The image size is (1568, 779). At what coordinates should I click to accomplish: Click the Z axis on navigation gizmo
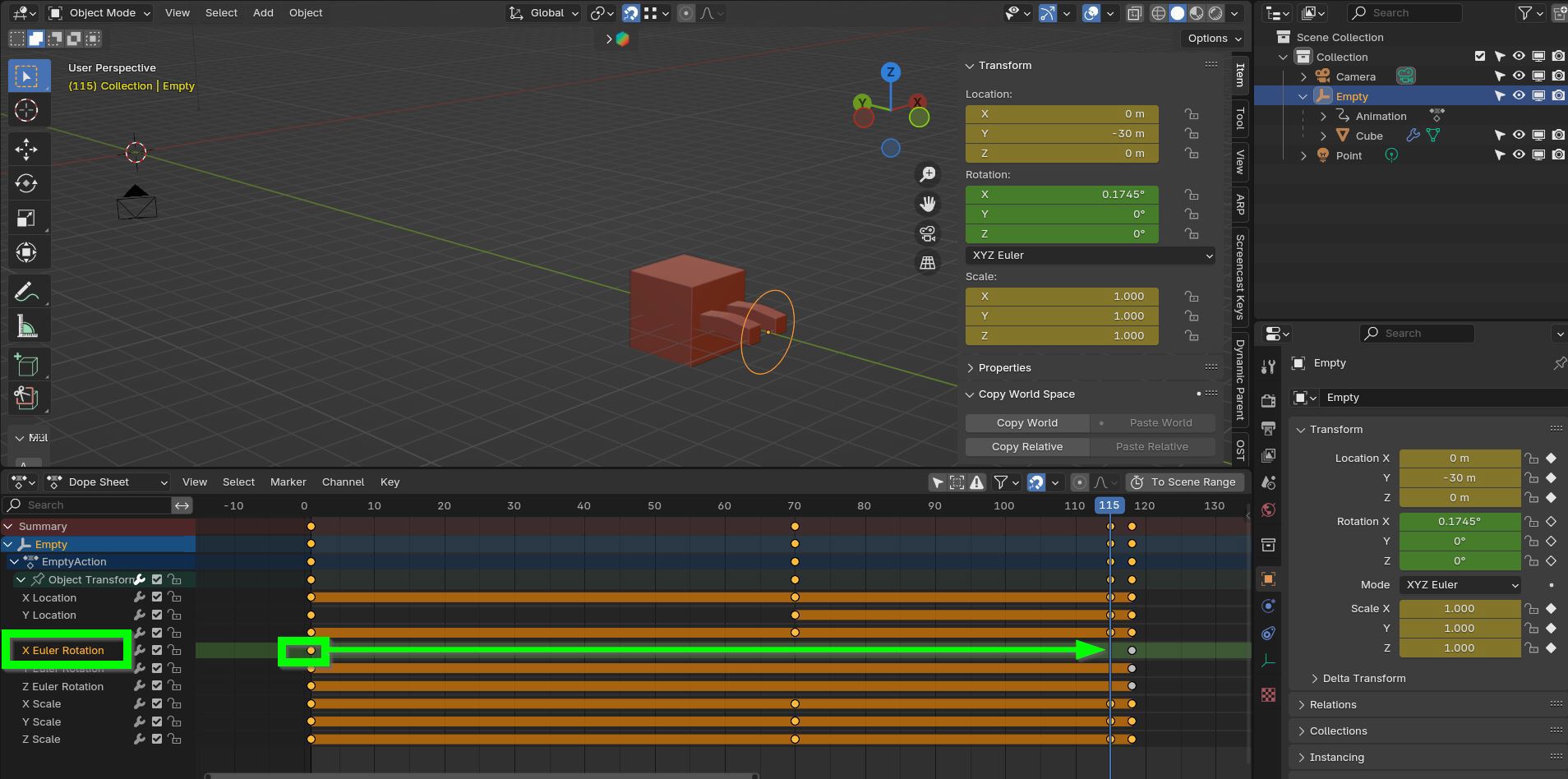click(890, 72)
